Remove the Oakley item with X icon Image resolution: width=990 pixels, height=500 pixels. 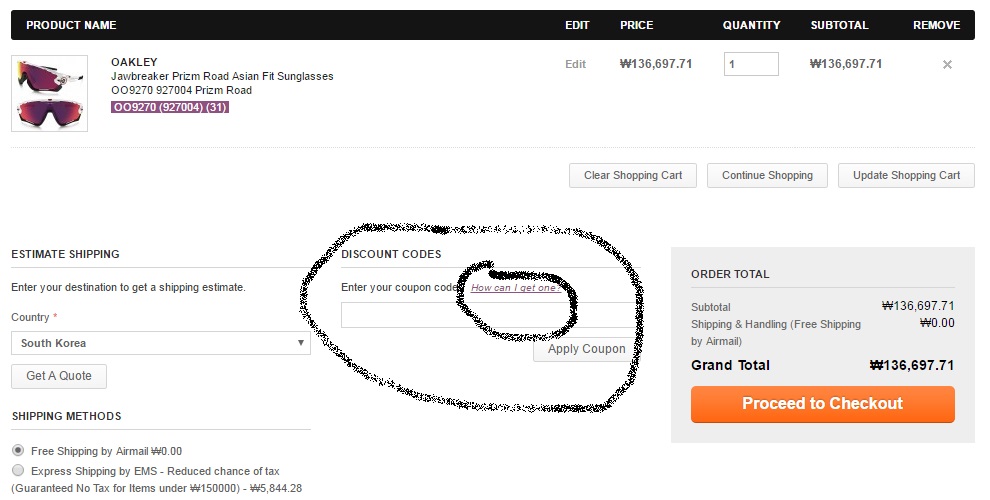(947, 65)
